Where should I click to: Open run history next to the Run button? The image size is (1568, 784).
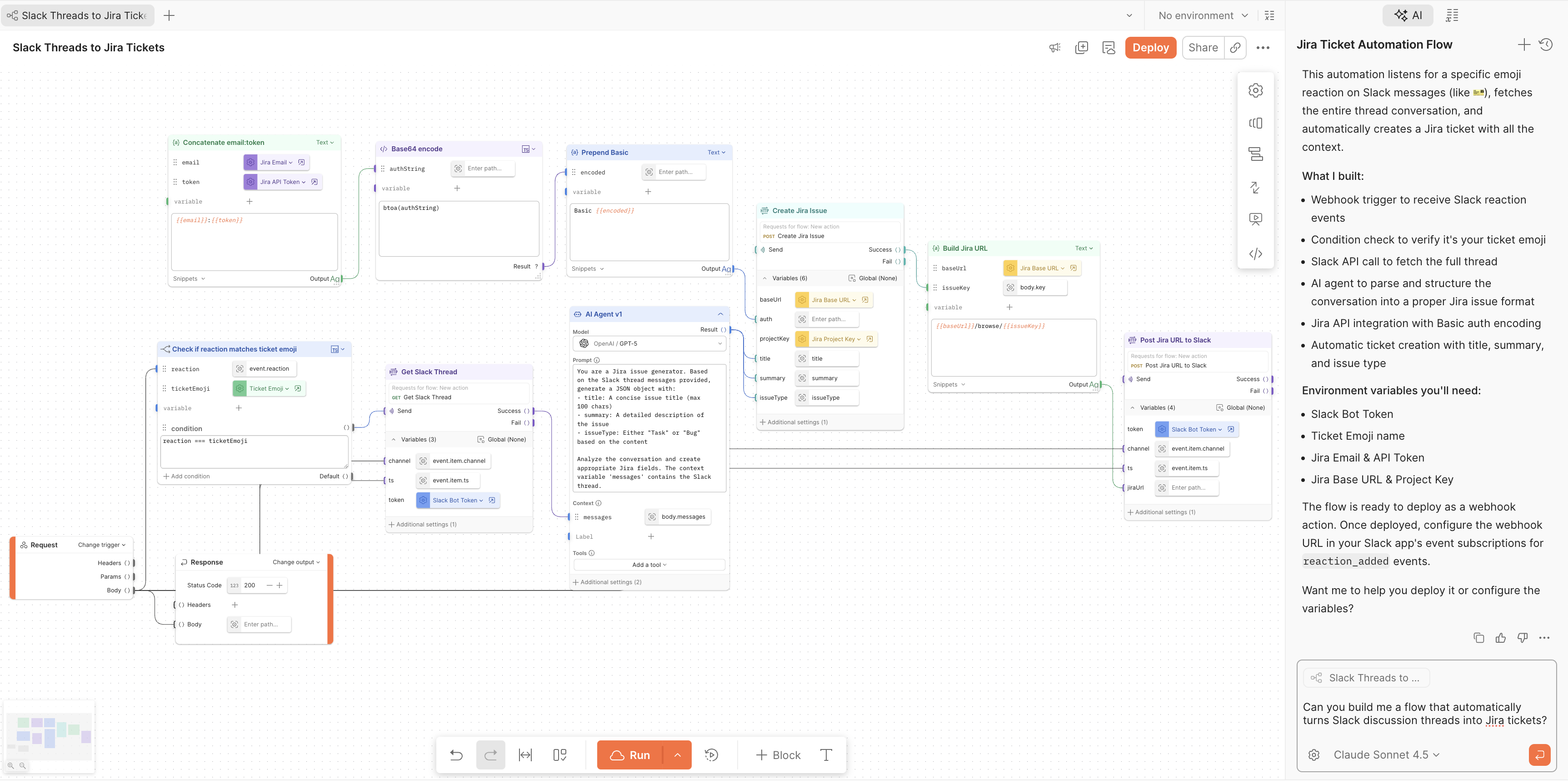tap(712, 755)
